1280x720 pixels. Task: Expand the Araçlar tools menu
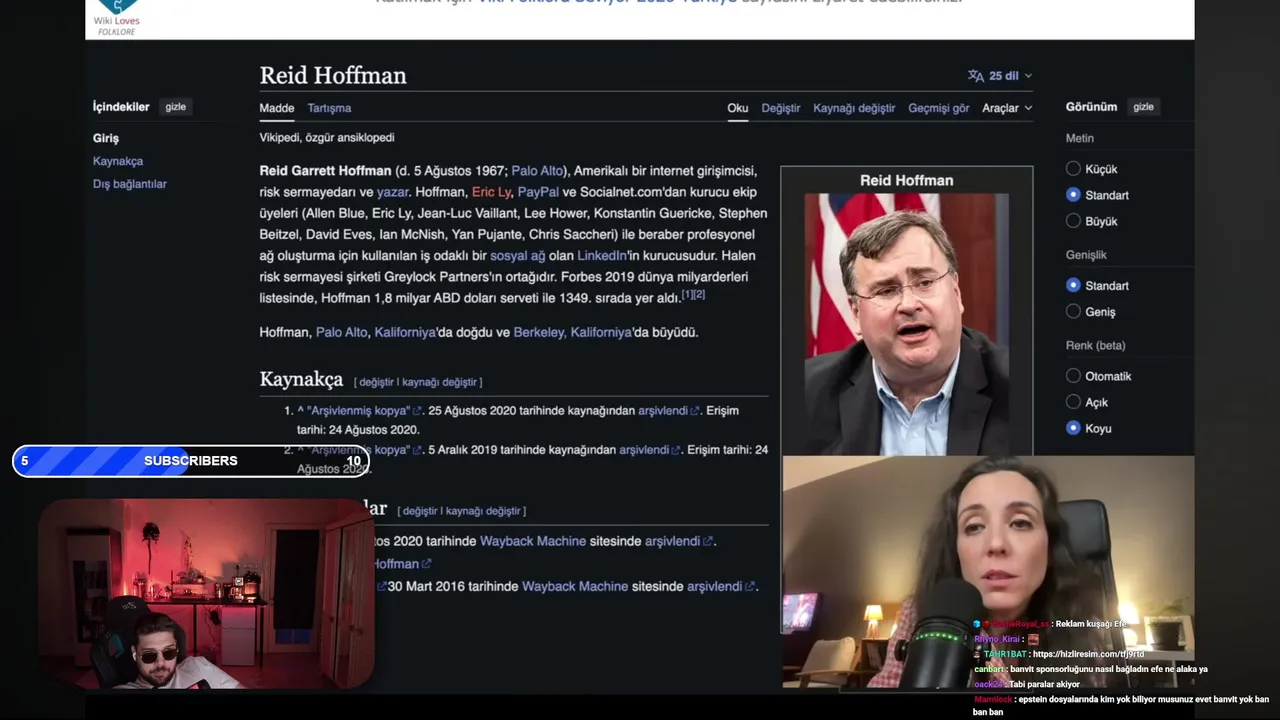coord(1007,108)
